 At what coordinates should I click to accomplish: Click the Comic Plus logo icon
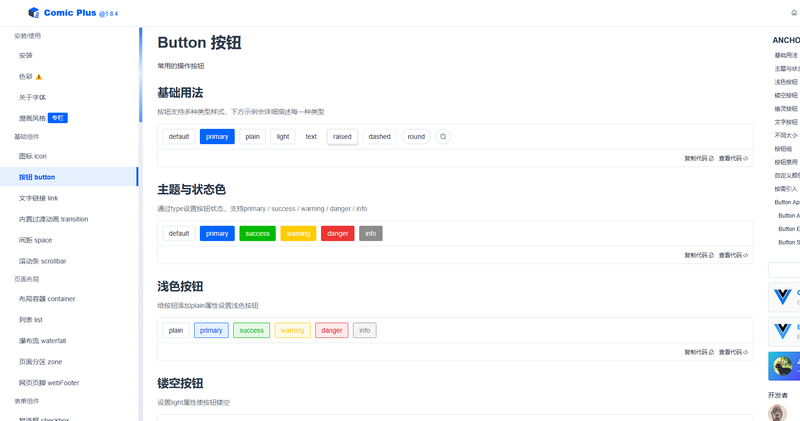tap(34, 13)
